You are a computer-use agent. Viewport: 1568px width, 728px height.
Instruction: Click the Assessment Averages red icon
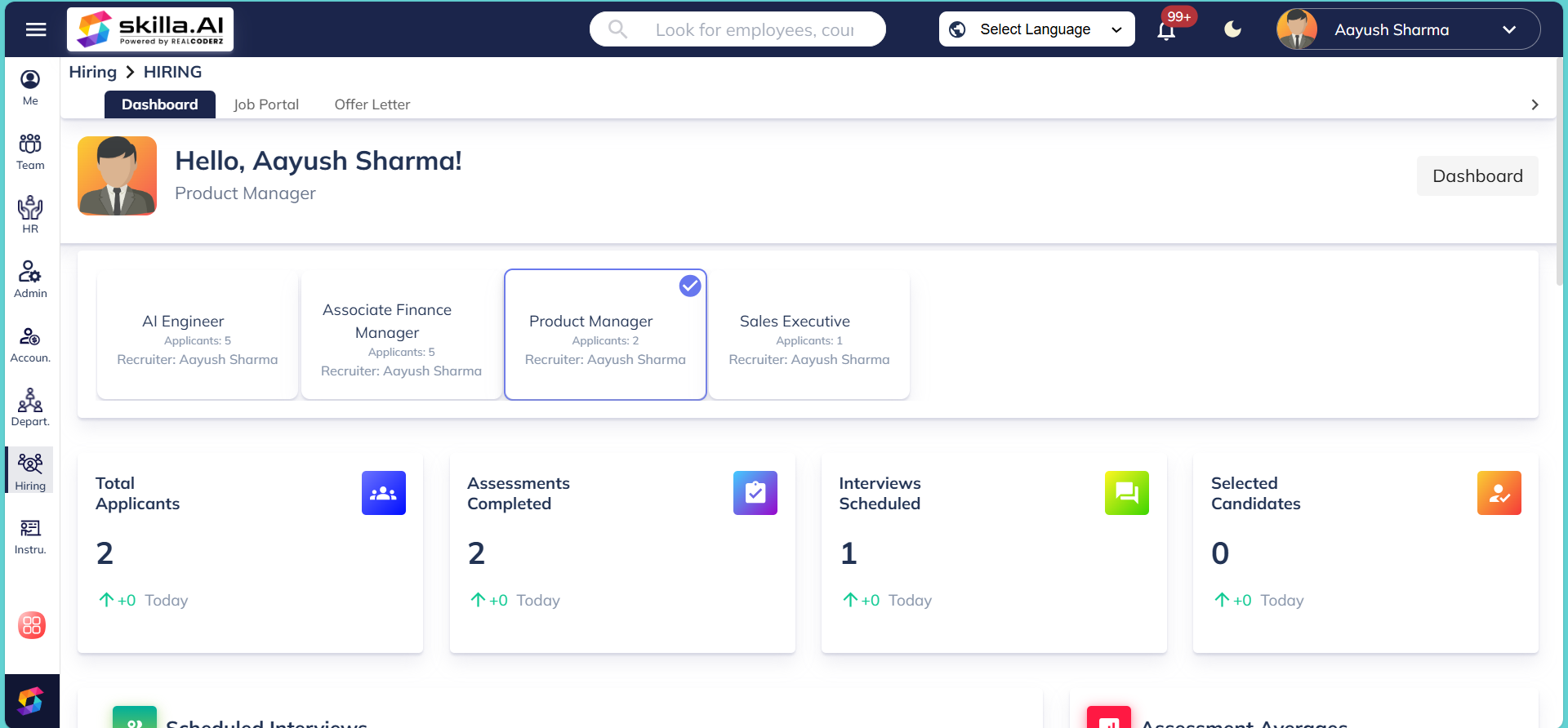pyautogui.click(x=1109, y=717)
